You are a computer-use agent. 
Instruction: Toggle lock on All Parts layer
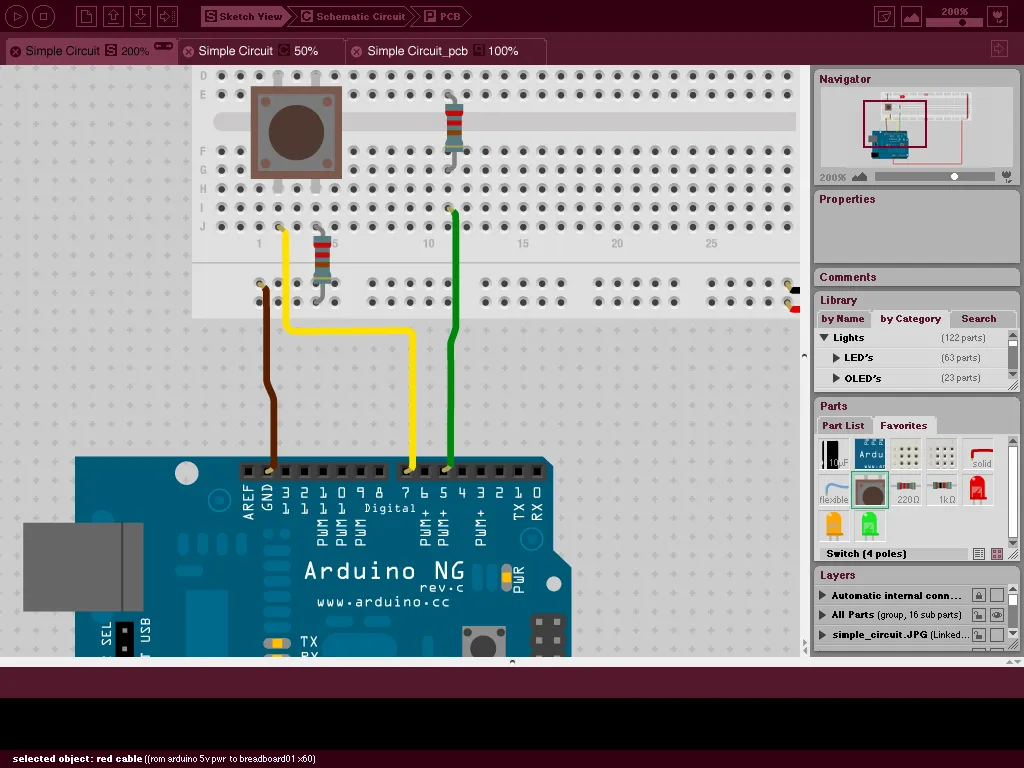coord(978,615)
